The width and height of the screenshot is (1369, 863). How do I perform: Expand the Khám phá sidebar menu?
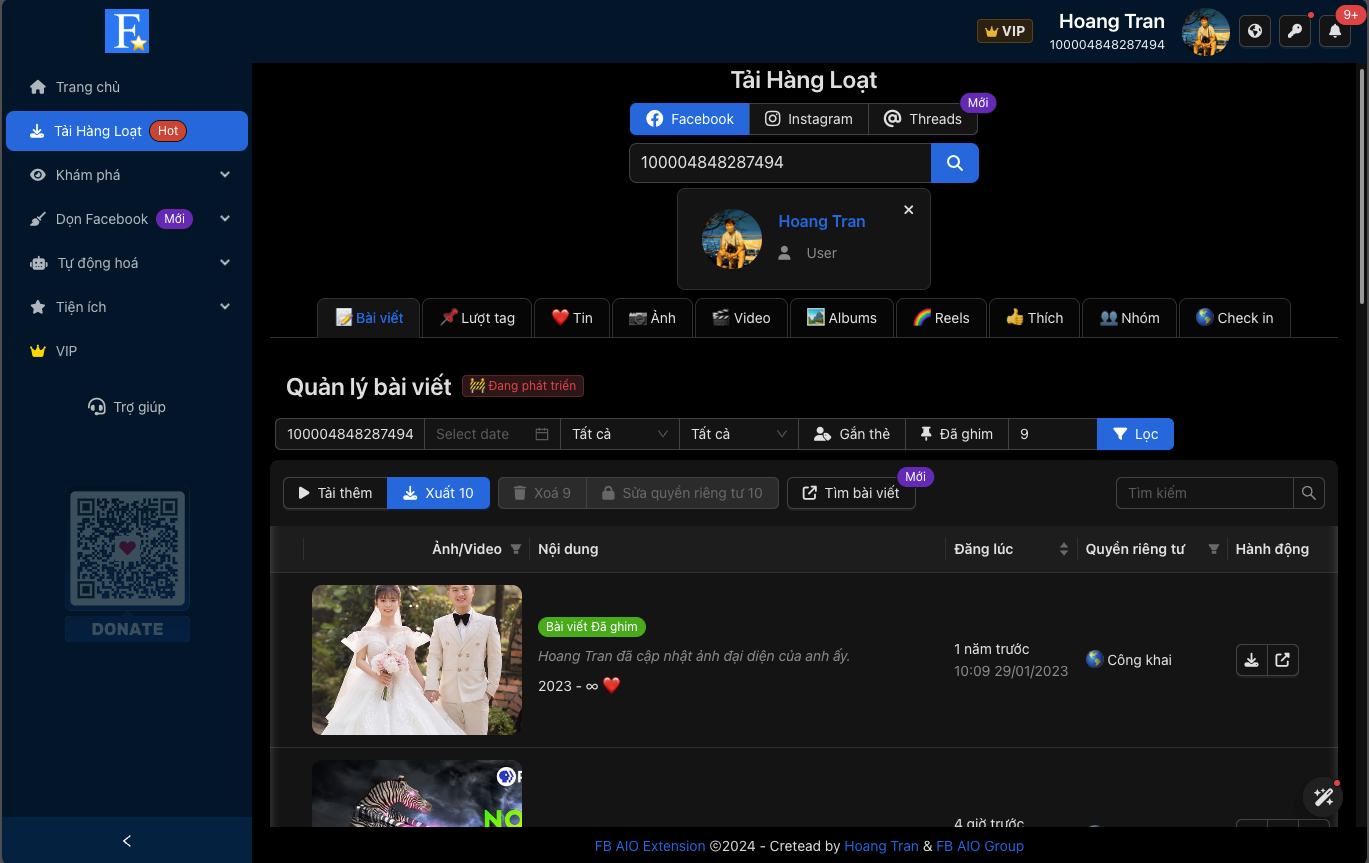(127, 175)
